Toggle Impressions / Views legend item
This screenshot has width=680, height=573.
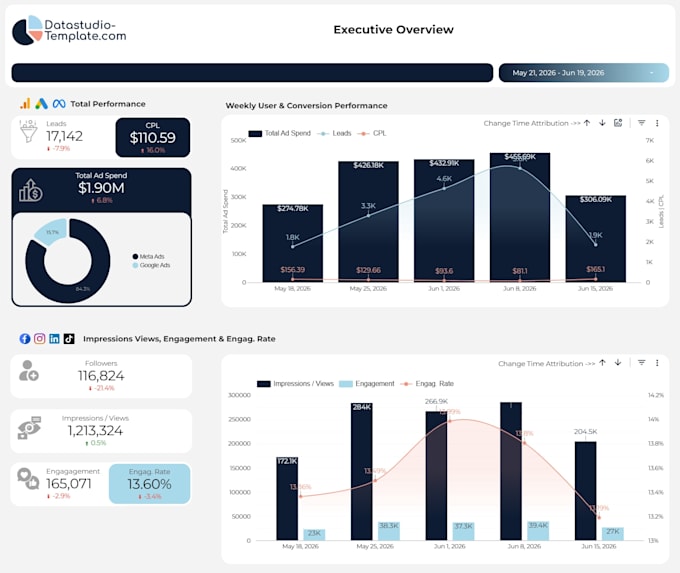[295, 384]
